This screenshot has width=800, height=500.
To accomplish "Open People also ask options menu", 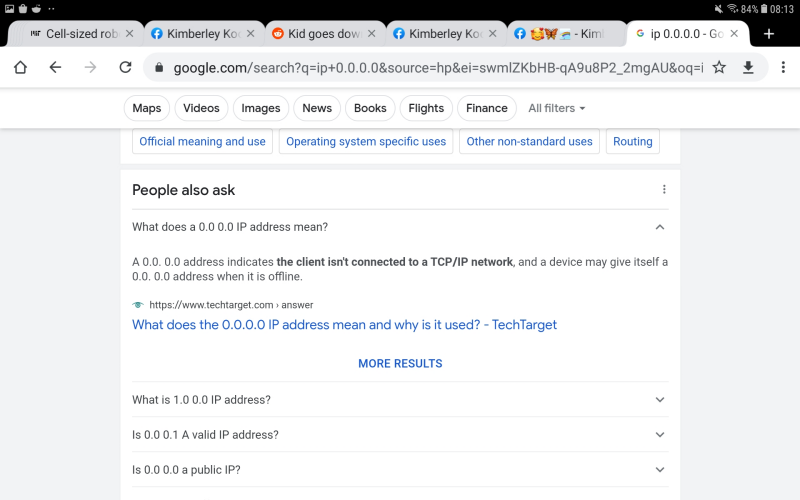I will (x=664, y=190).
